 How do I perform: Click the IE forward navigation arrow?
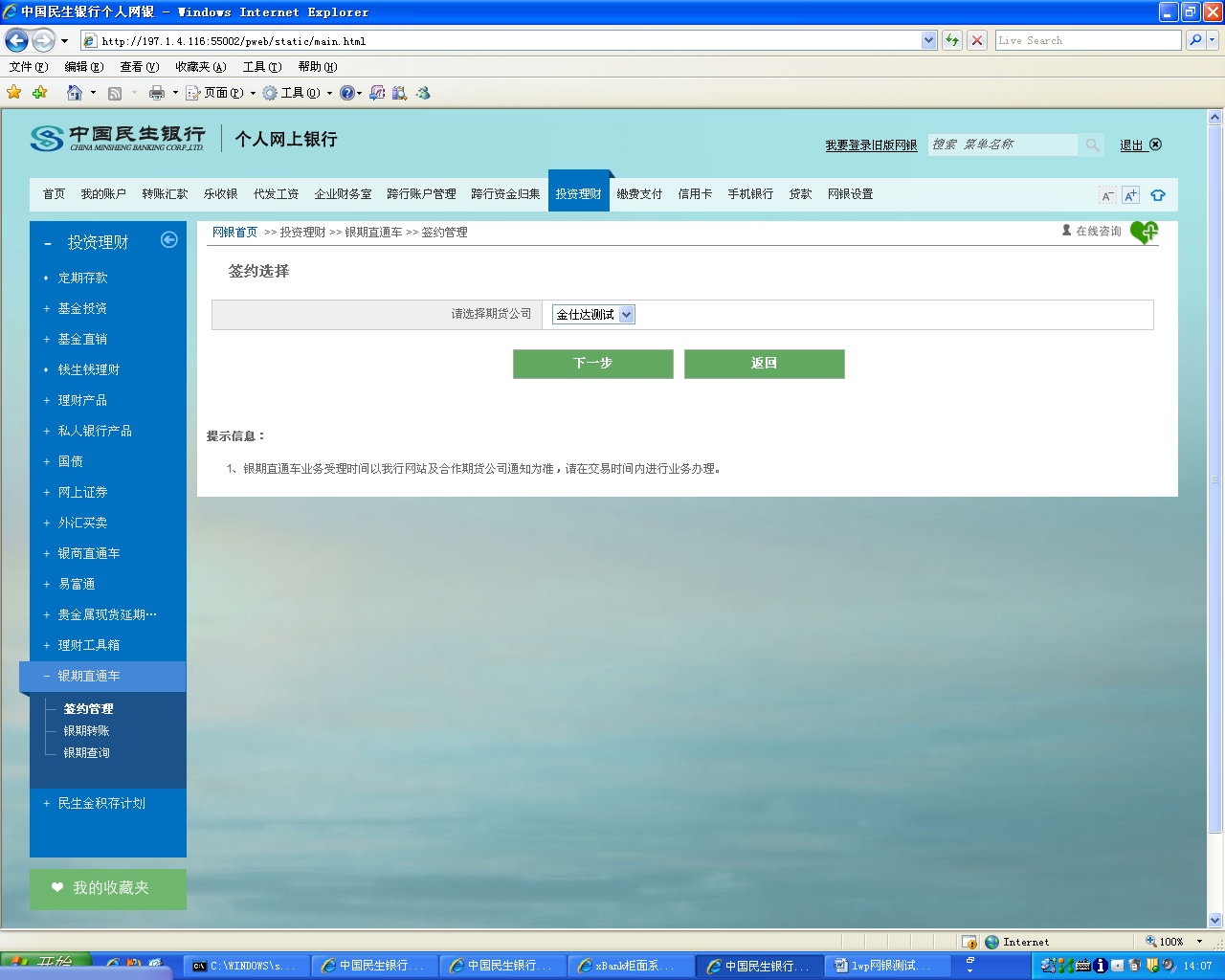(x=43, y=40)
